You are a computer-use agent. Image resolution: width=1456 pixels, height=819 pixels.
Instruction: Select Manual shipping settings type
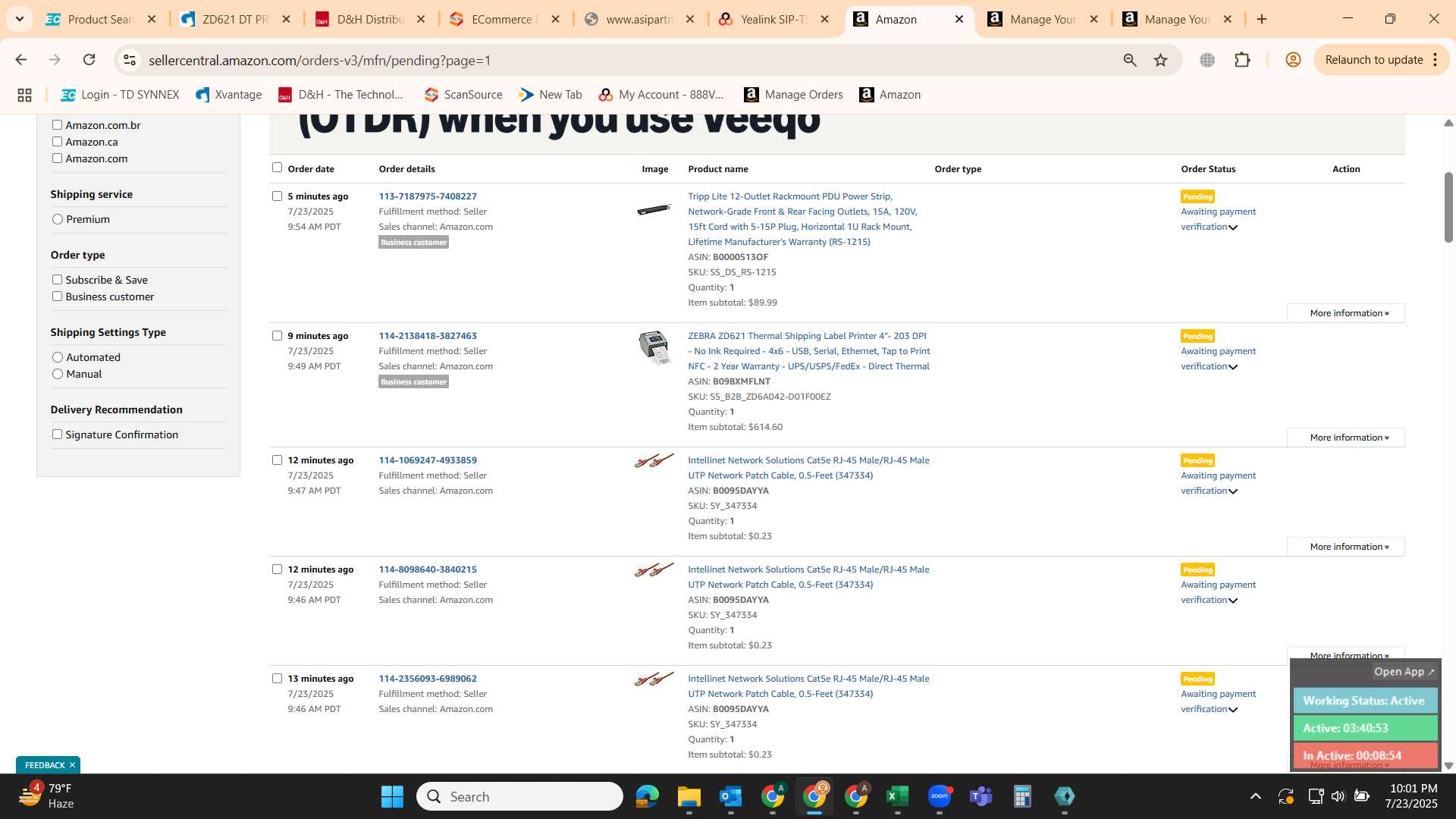point(58,374)
